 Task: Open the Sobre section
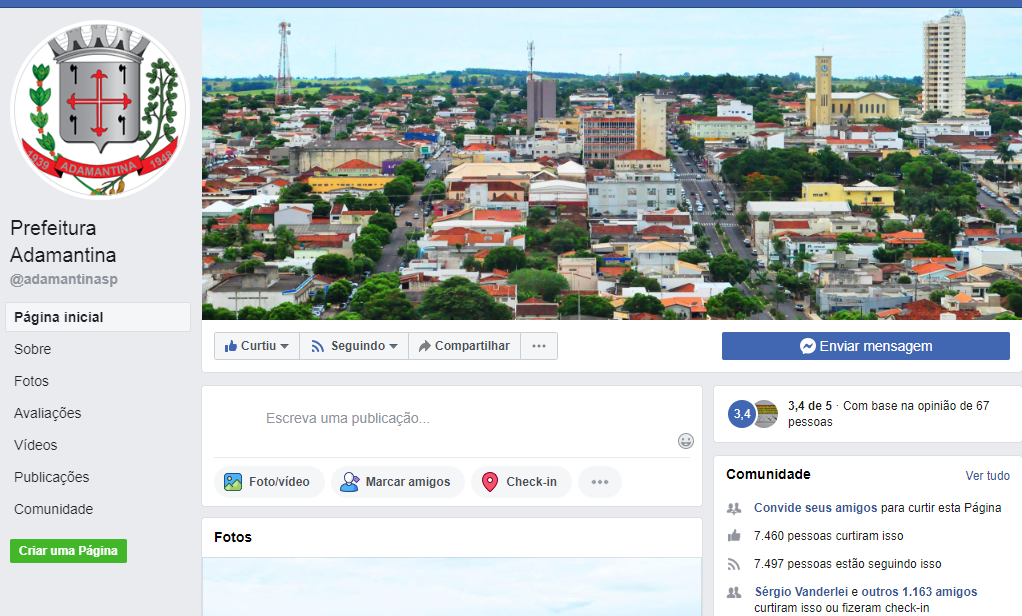pyautogui.click(x=33, y=349)
